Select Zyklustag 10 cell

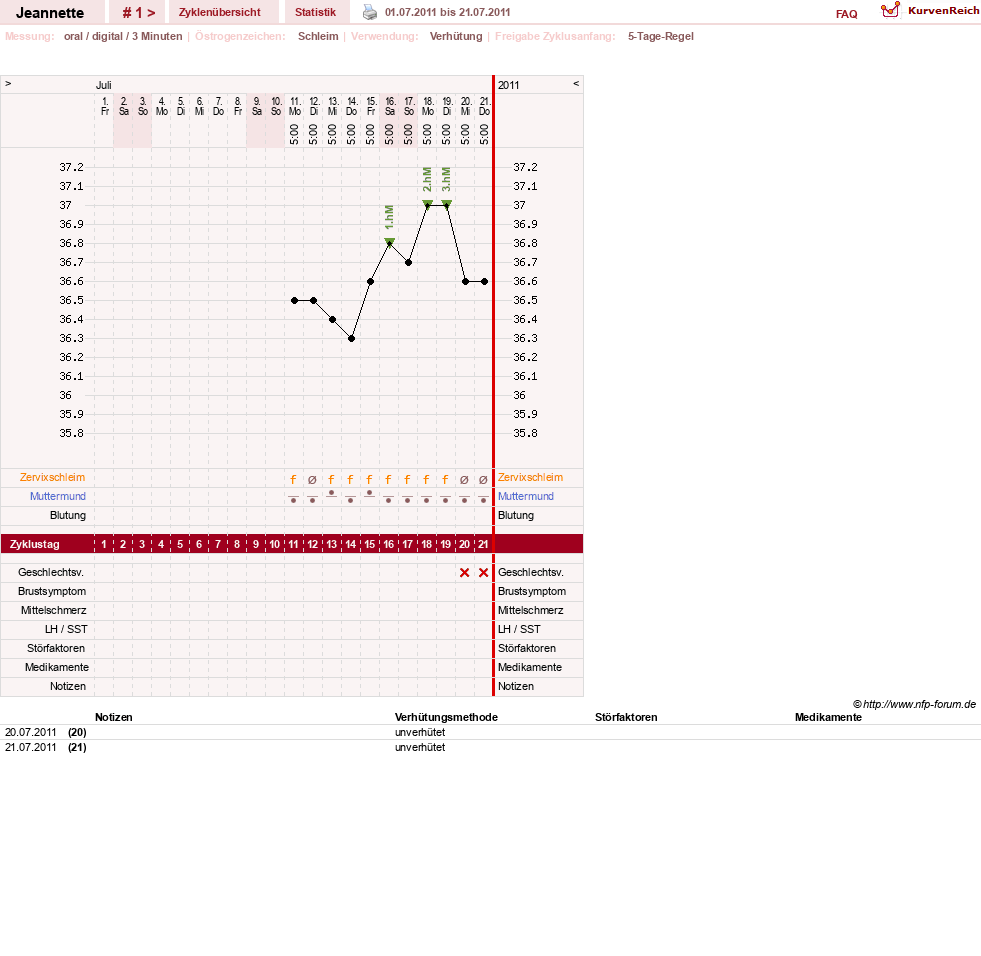(x=275, y=544)
